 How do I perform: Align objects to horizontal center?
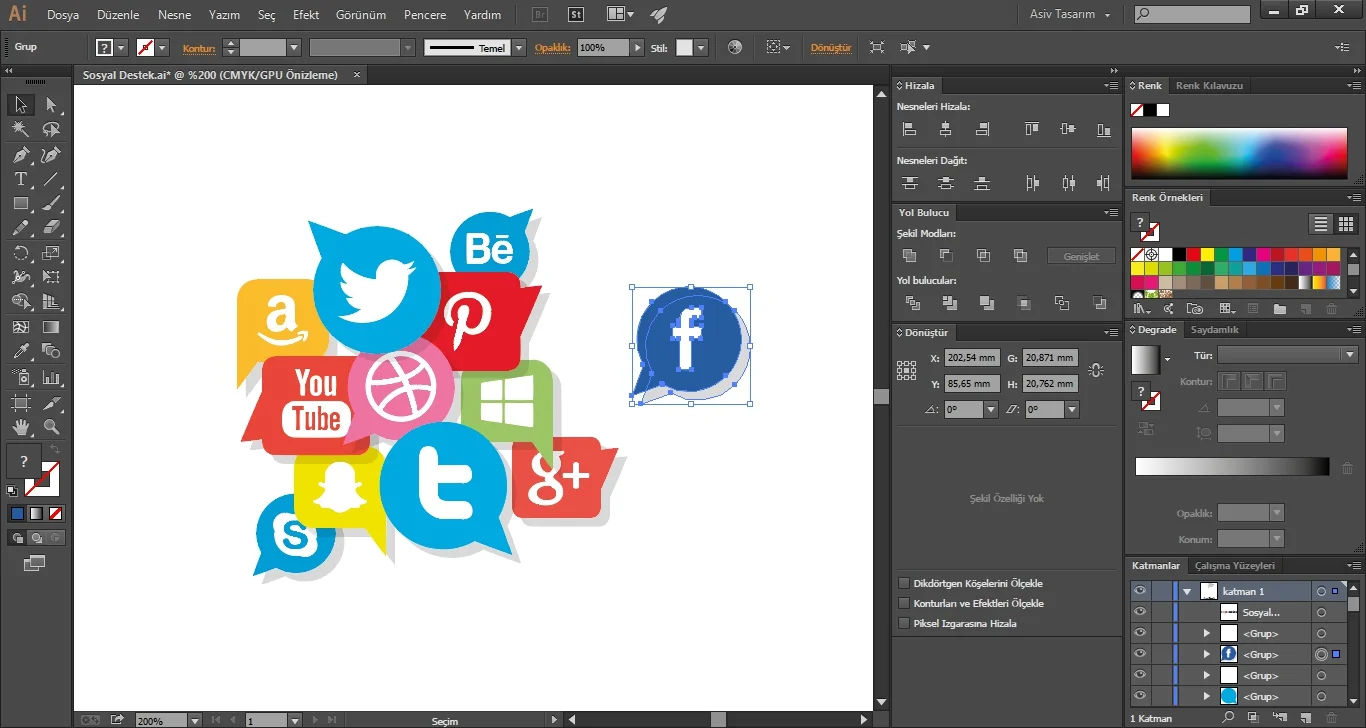click(946, 129)
